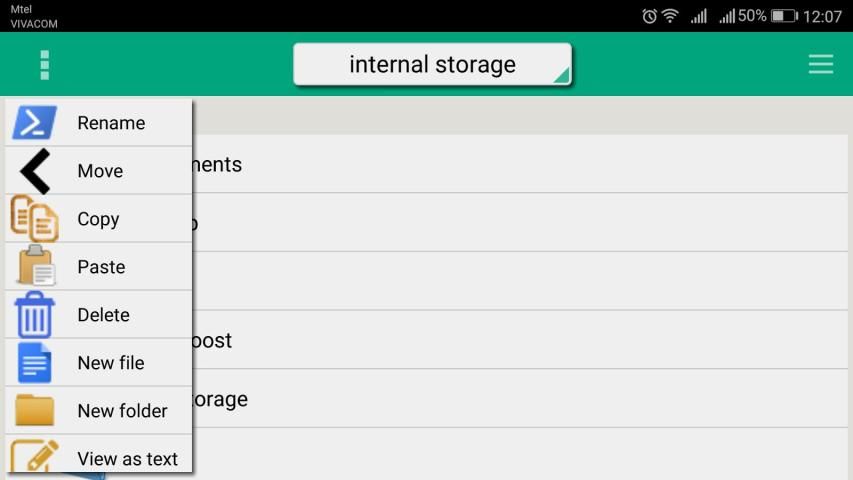This screenshot has width=853, height=480.
Task: Choose Move in the context menu
Action: click(x=100, y=171)
